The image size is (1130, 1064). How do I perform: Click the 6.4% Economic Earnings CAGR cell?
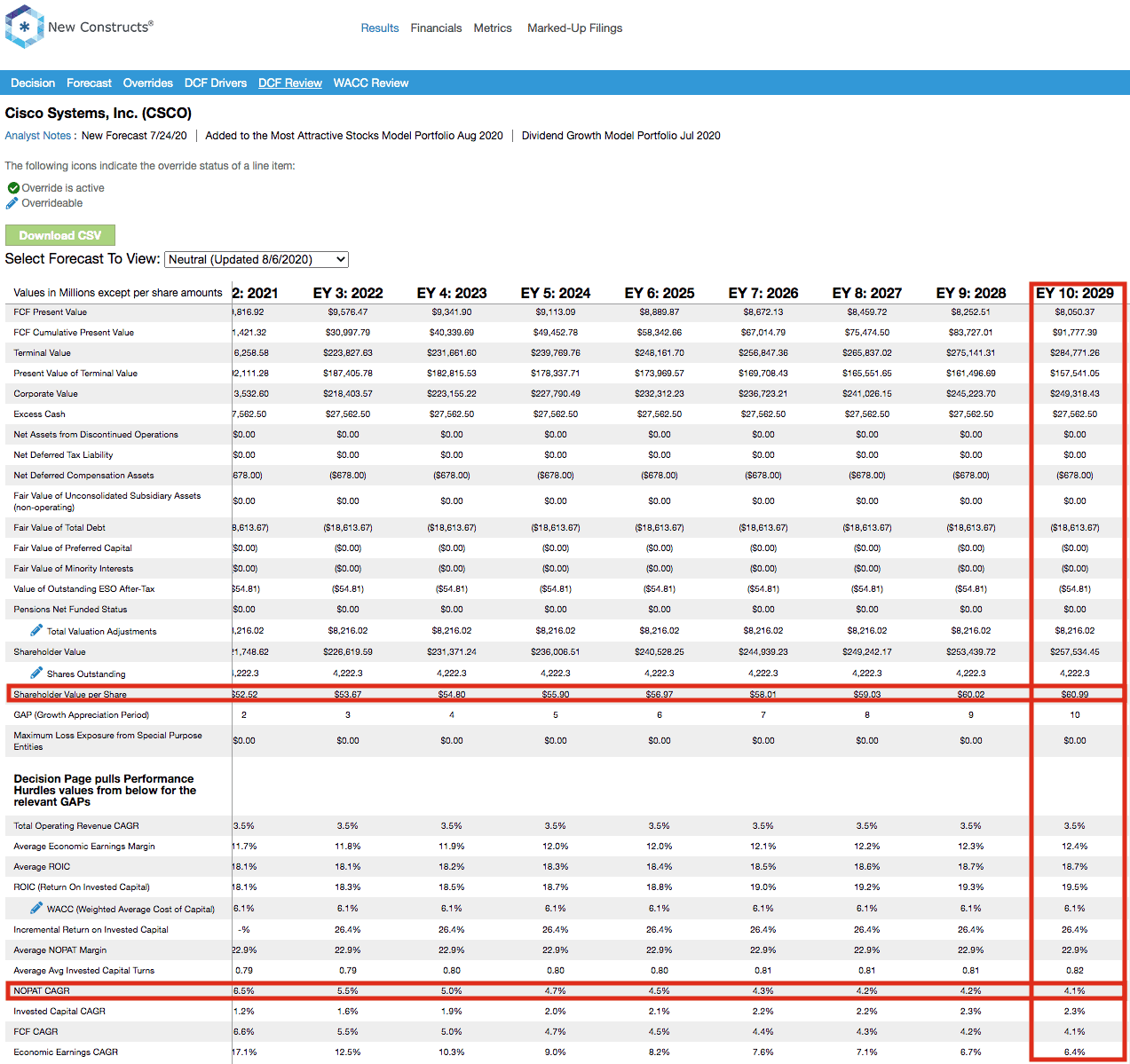tap(1075, 1052)
